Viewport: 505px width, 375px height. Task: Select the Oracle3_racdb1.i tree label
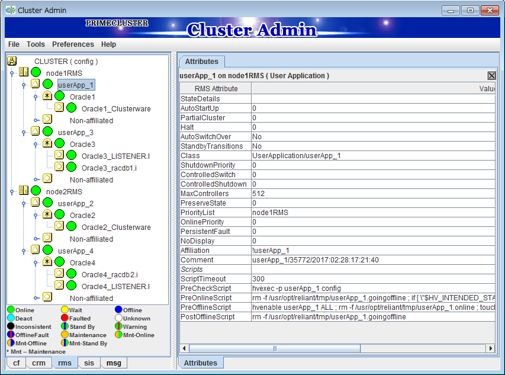pyautogui.click(x=109, y=168)
